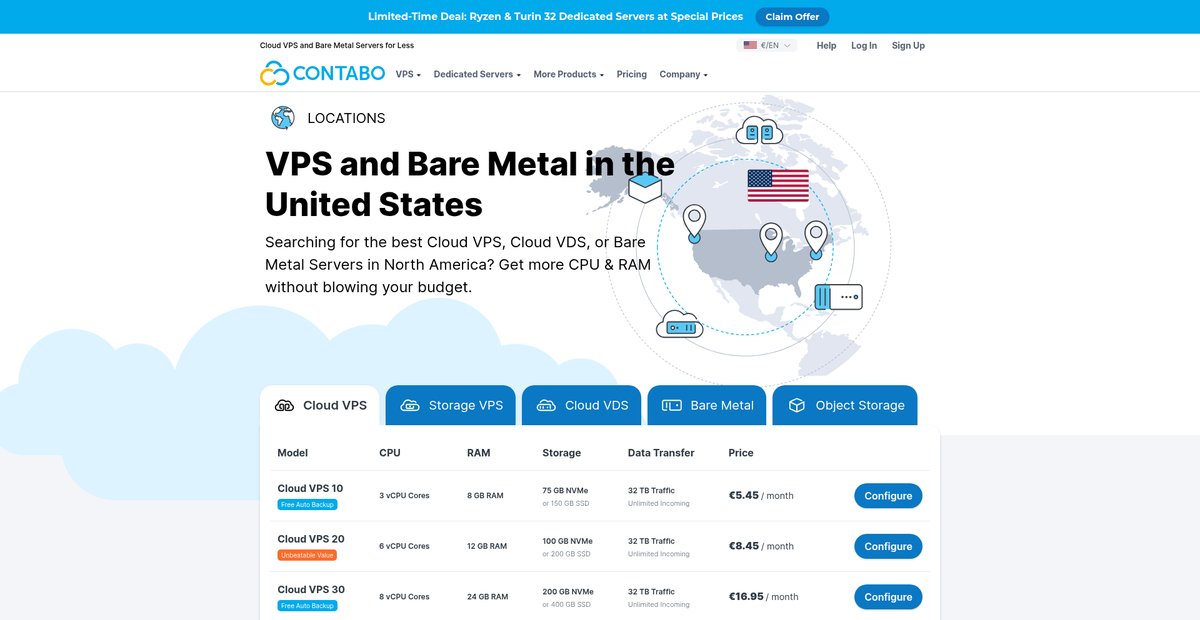This screenshot has width=1200, height=620.
Task: Click the 6 vCPU Cores cell
Action: pyautogui.click(x=404, y=546)
